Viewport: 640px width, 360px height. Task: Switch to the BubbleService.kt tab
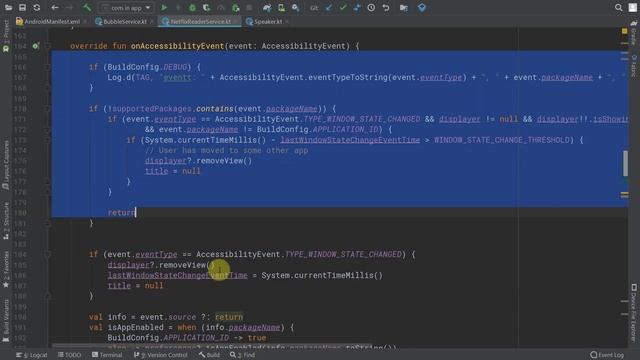tap(124, 22)
